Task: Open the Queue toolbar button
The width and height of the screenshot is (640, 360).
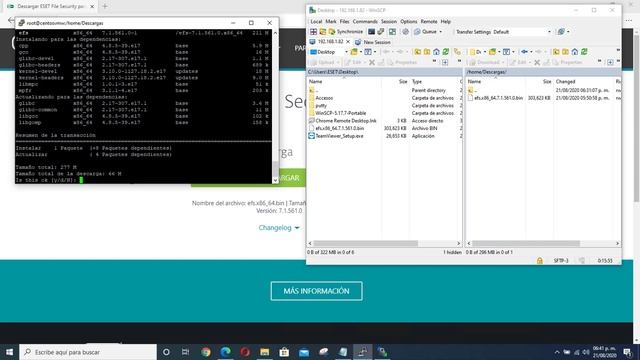Action: point(425,31)
